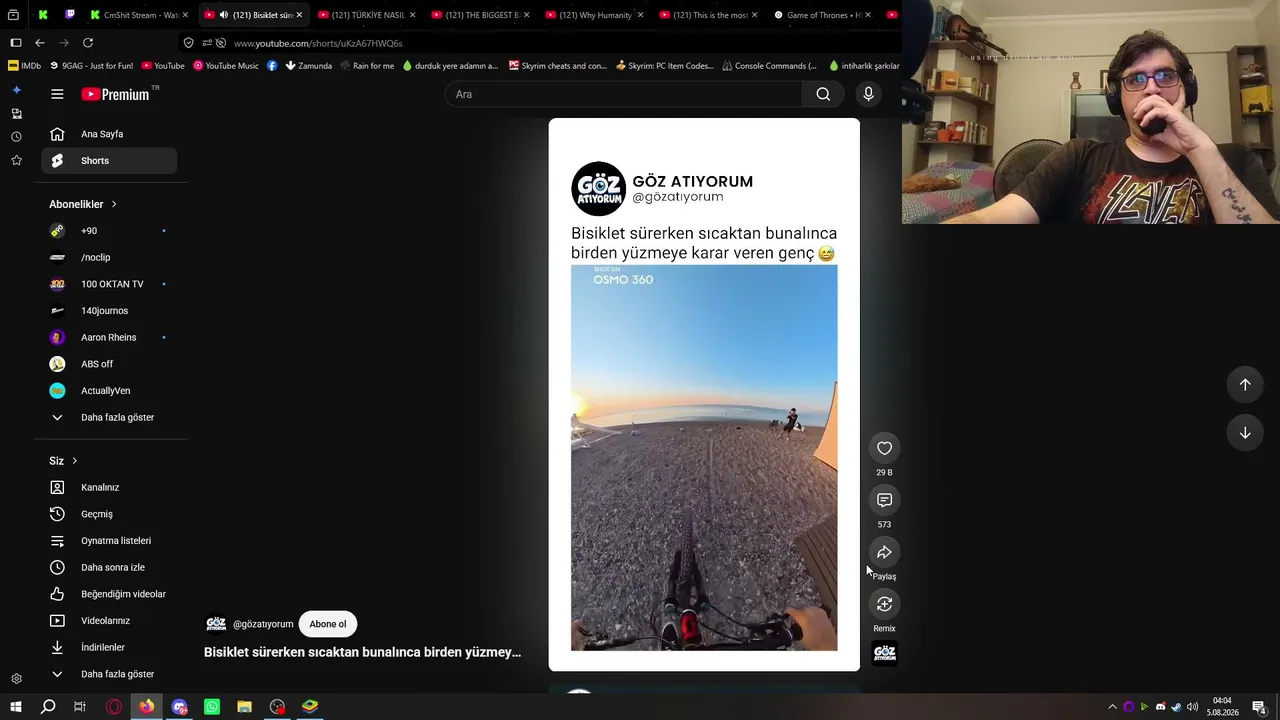Open the IMDb bookmark
The height and width of the screenshot is (720, 1280).
coord(24,66)
